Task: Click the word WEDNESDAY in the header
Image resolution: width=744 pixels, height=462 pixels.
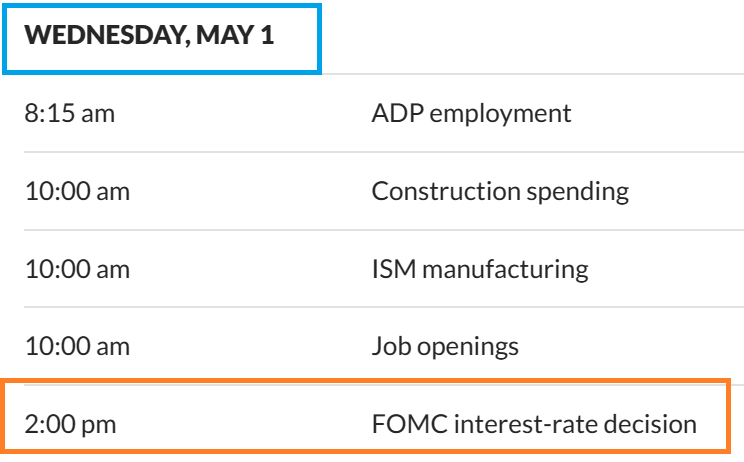Action: click(x=94, y=36)
